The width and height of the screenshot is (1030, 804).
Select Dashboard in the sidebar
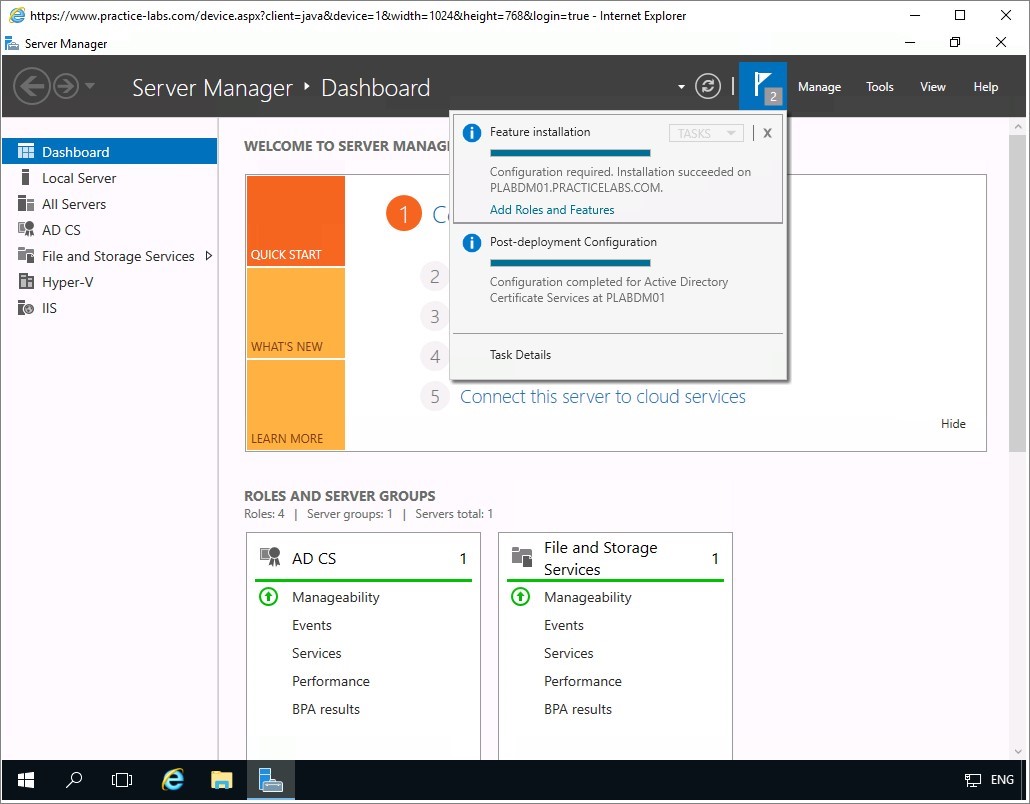click(110, 152)
